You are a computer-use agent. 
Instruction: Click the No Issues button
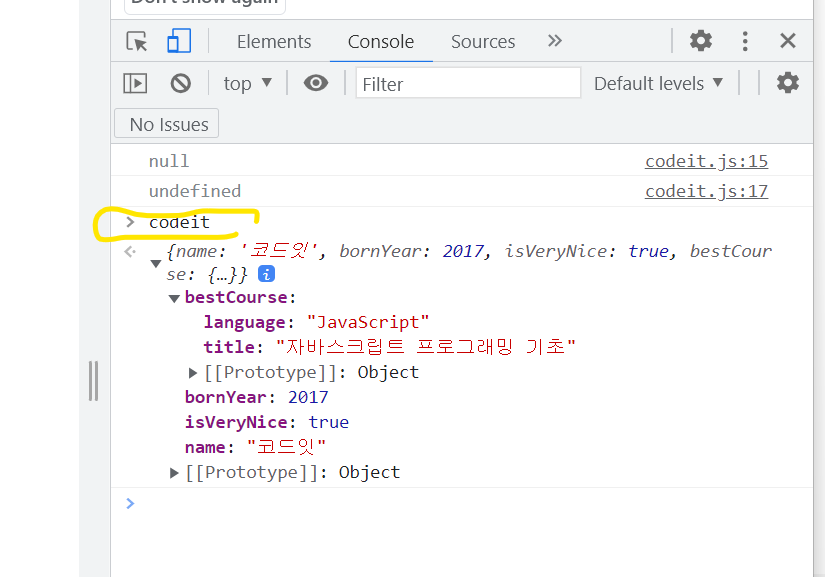point(166,124)
